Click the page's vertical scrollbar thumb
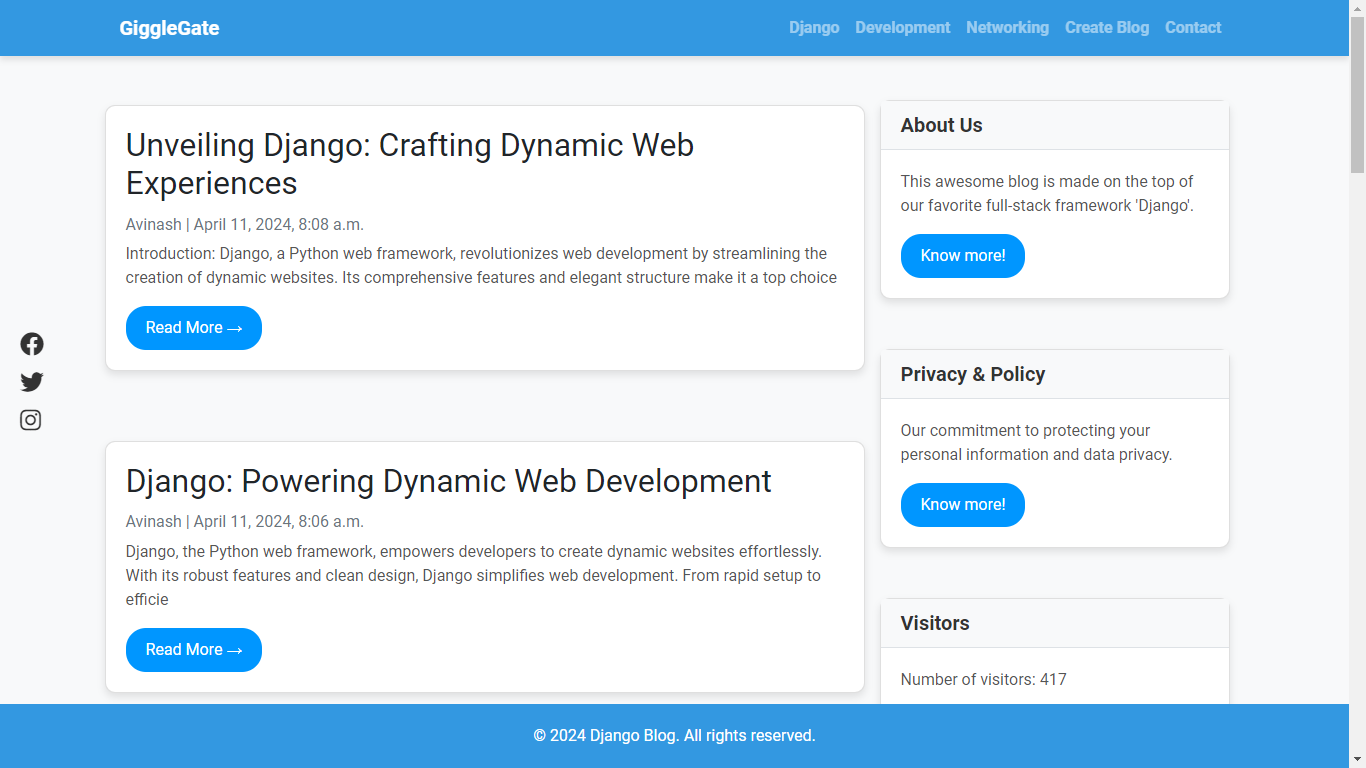This screenshot has width=1366, height=768. click(1357, 95)
